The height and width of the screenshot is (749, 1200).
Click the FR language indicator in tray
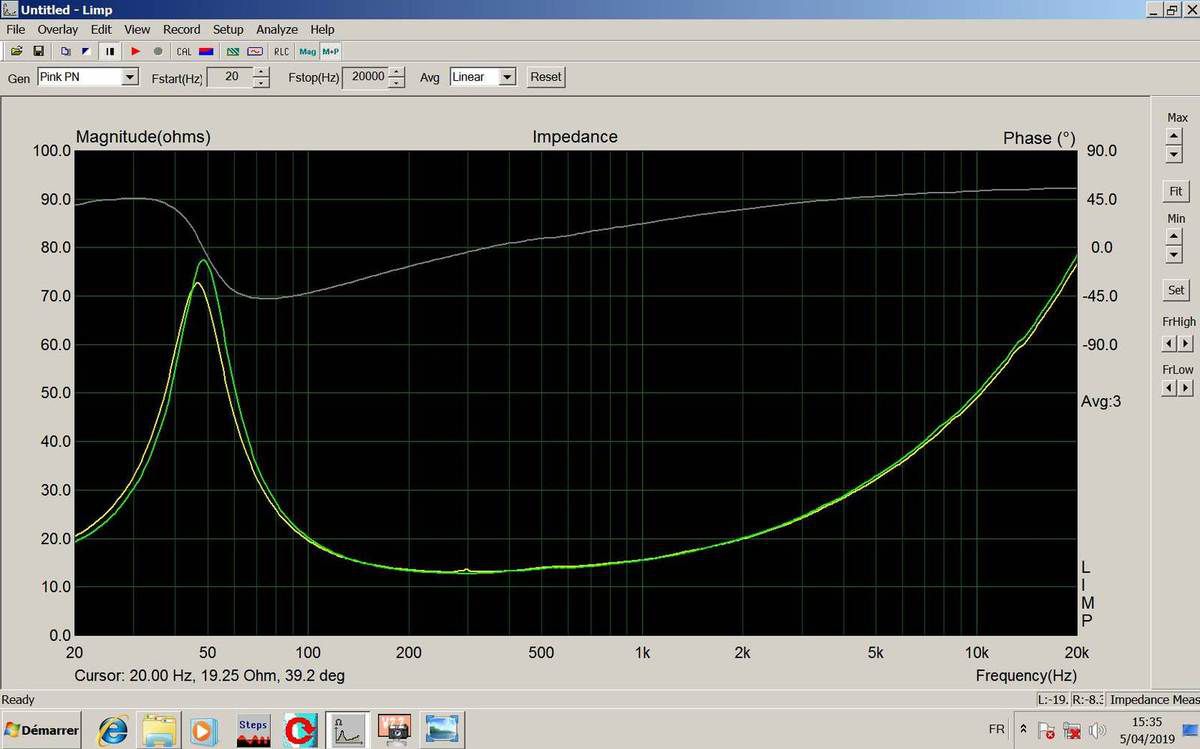click(x=997, y=730)
